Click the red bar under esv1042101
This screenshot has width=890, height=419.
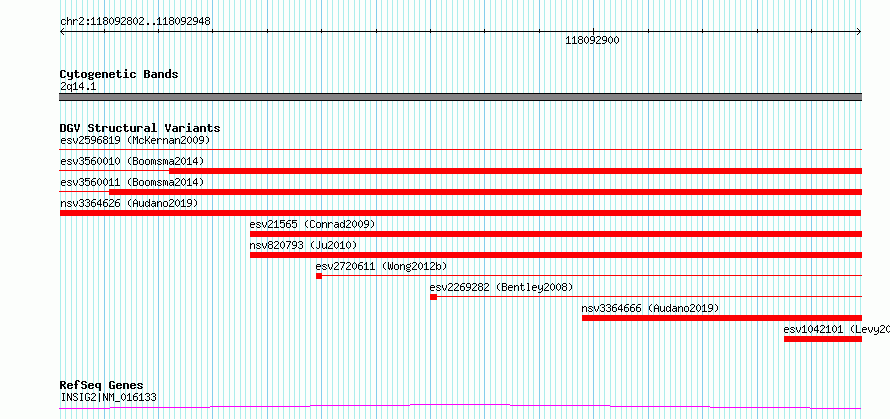coord(823,339)
